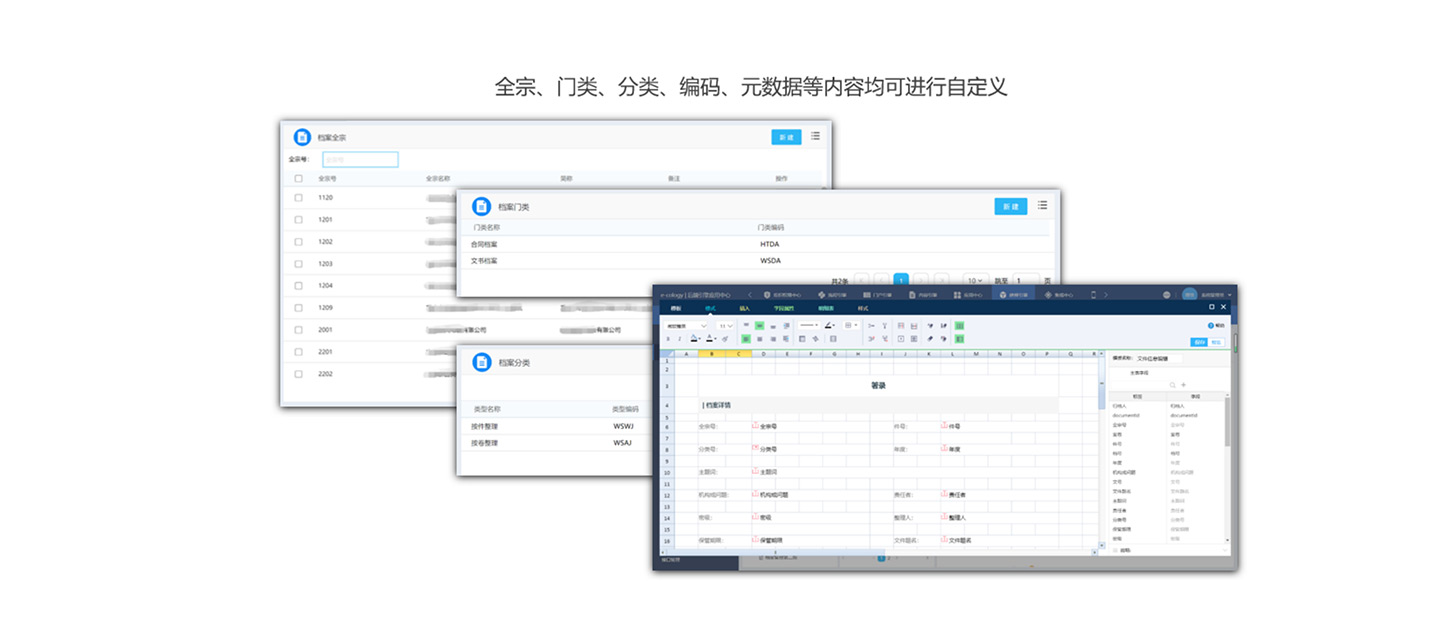
Task: Click the italic I icon in editor toolbar
Action: (x=680, y=339)
